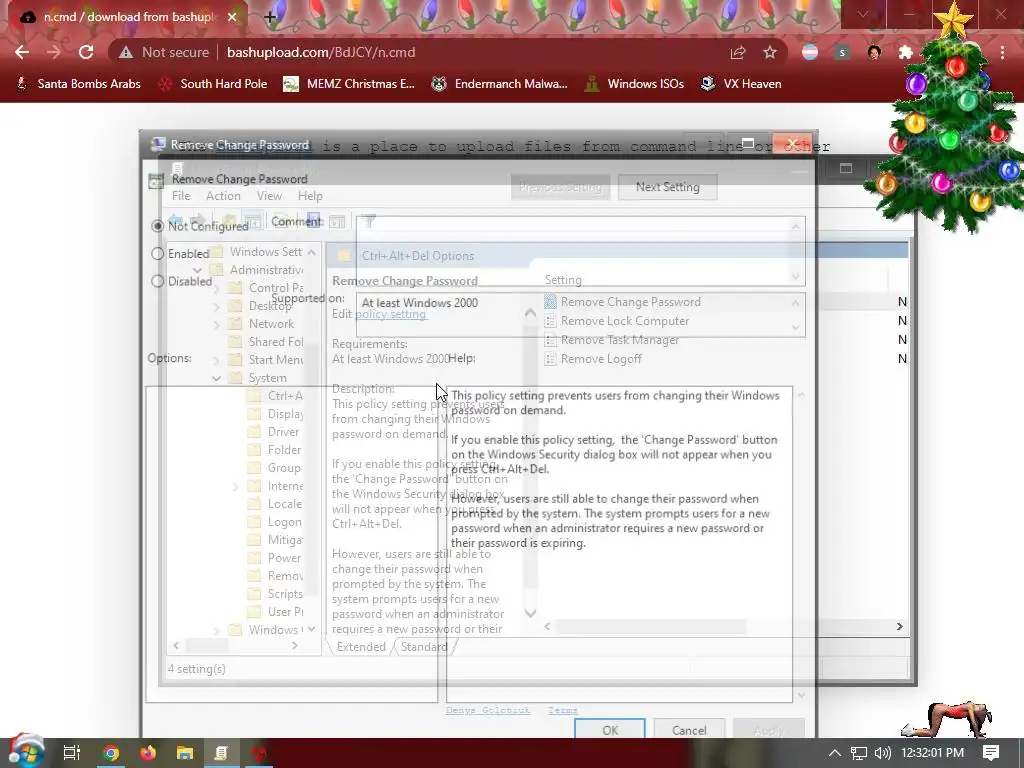Switch to Extended tab

click(361, 647)
